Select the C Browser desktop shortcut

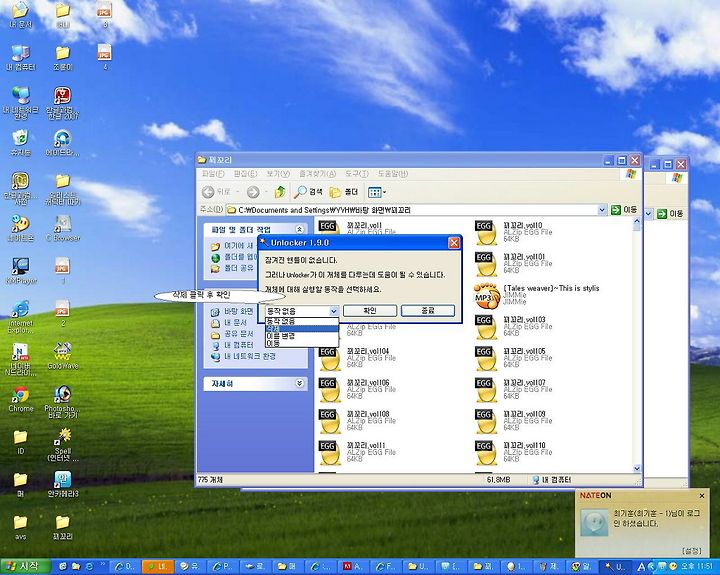click(x=62, y=228)
